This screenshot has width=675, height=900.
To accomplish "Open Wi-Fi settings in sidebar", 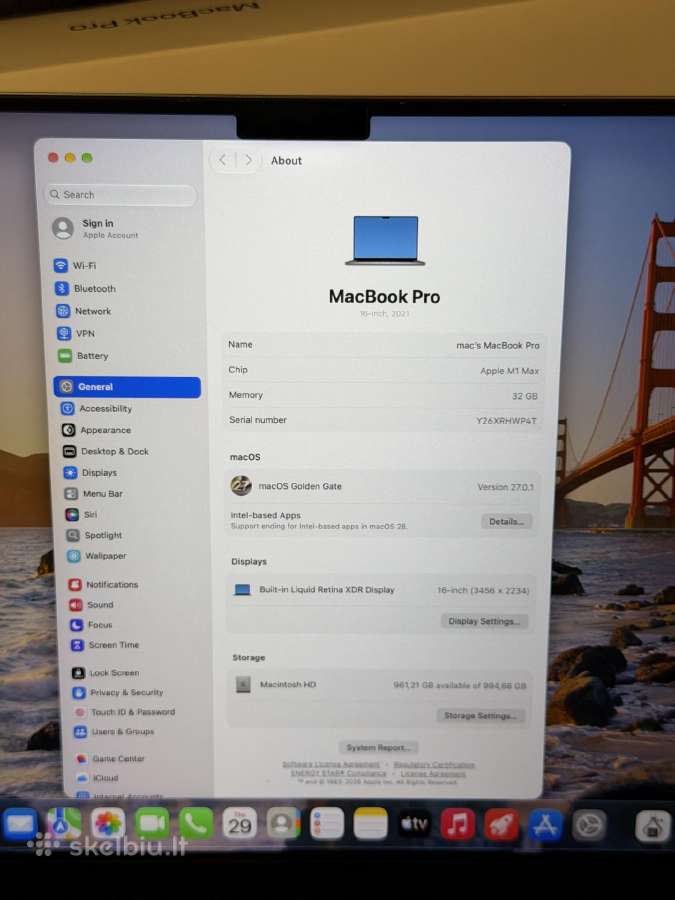I will point(75,266).
